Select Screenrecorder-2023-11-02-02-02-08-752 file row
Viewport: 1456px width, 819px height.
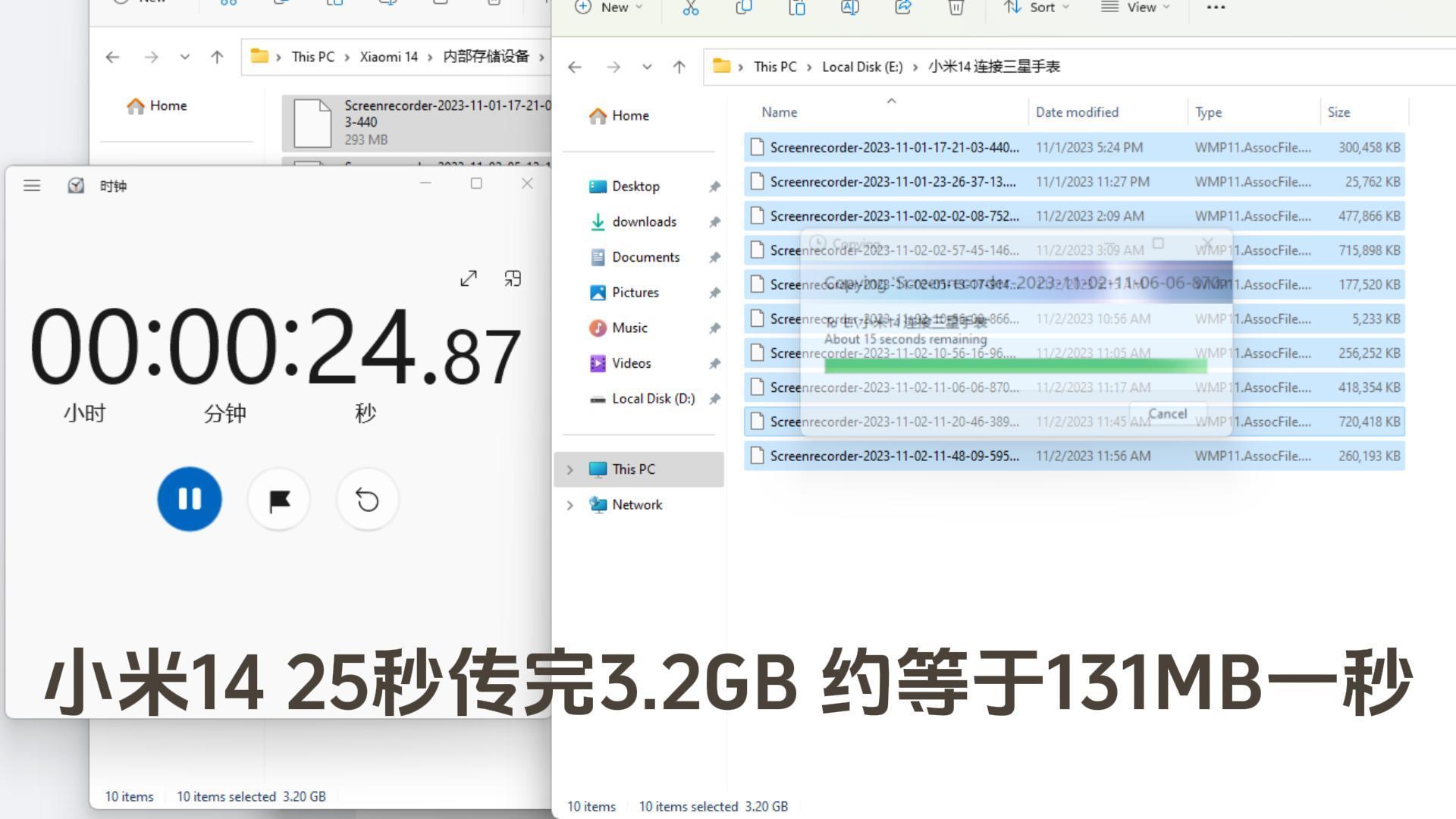point(1074,215)
